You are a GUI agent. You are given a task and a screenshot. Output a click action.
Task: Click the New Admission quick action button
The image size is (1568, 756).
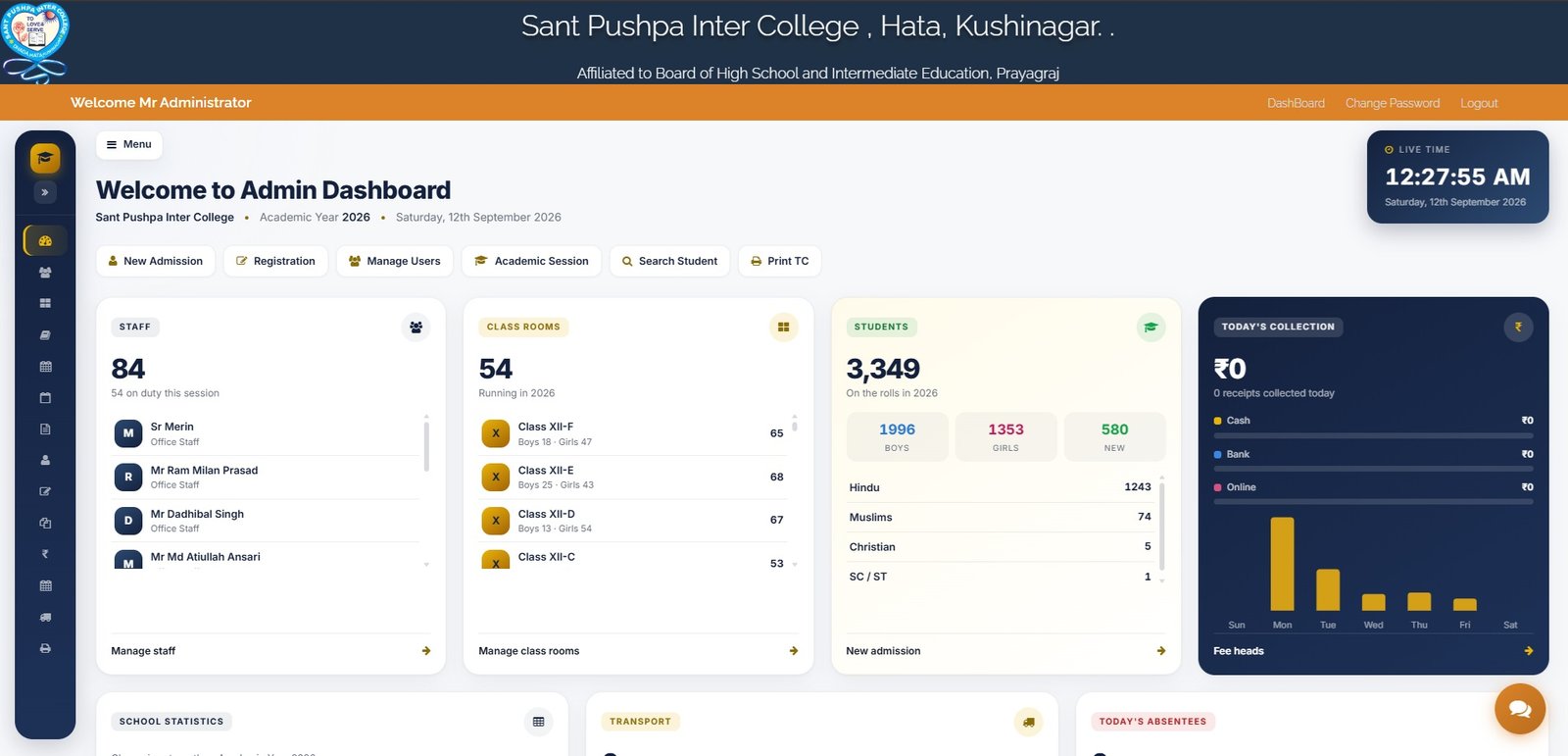click(x=155, y=261)
